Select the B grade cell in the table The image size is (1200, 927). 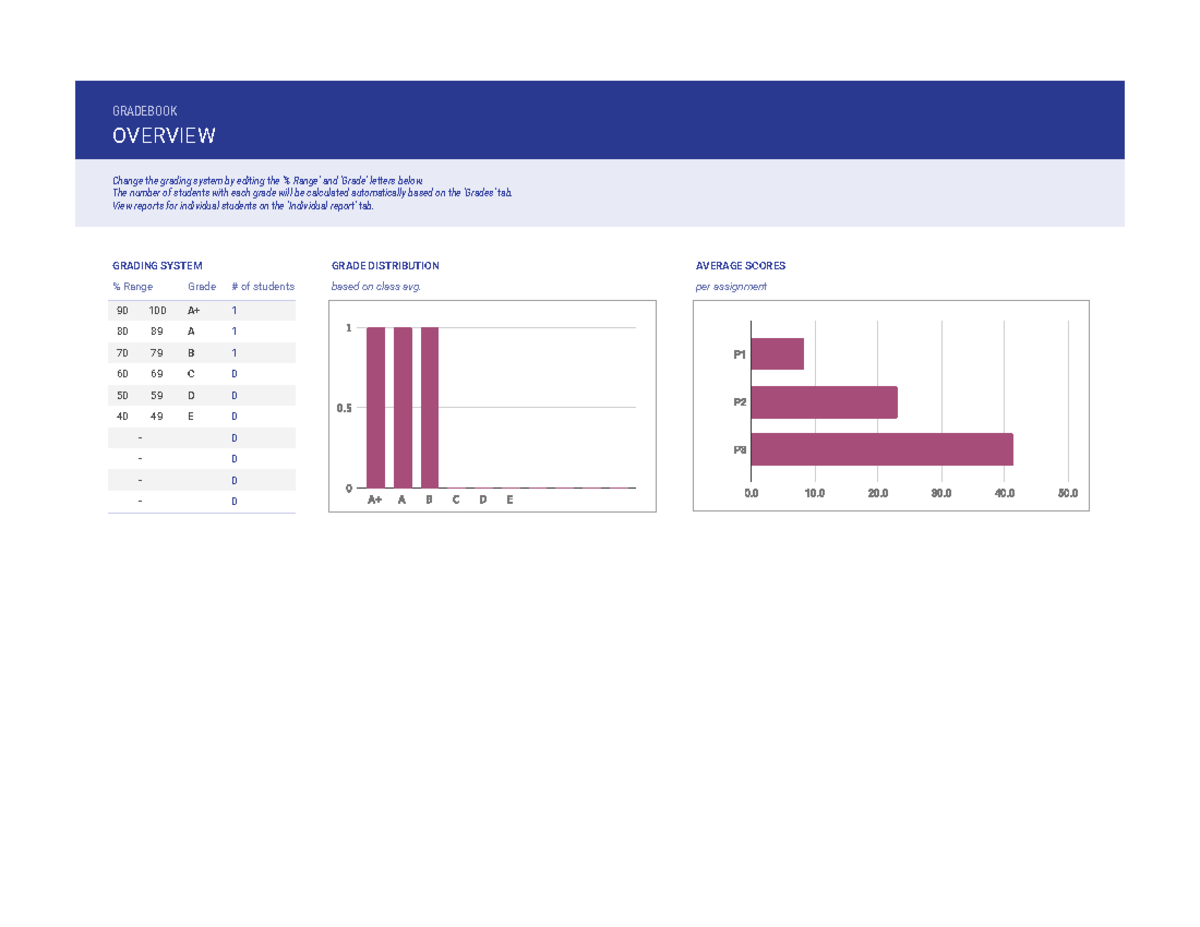tap(191, 353)
